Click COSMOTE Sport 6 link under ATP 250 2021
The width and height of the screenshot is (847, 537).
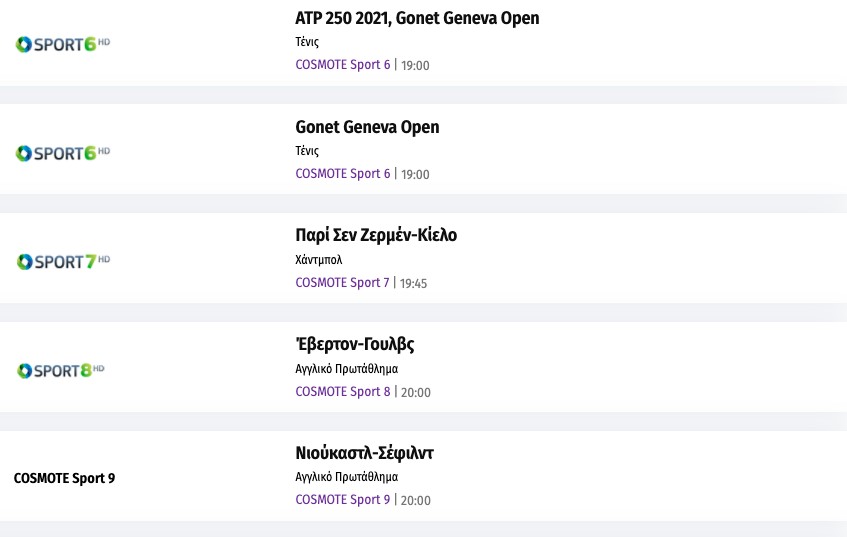(343, 65)
